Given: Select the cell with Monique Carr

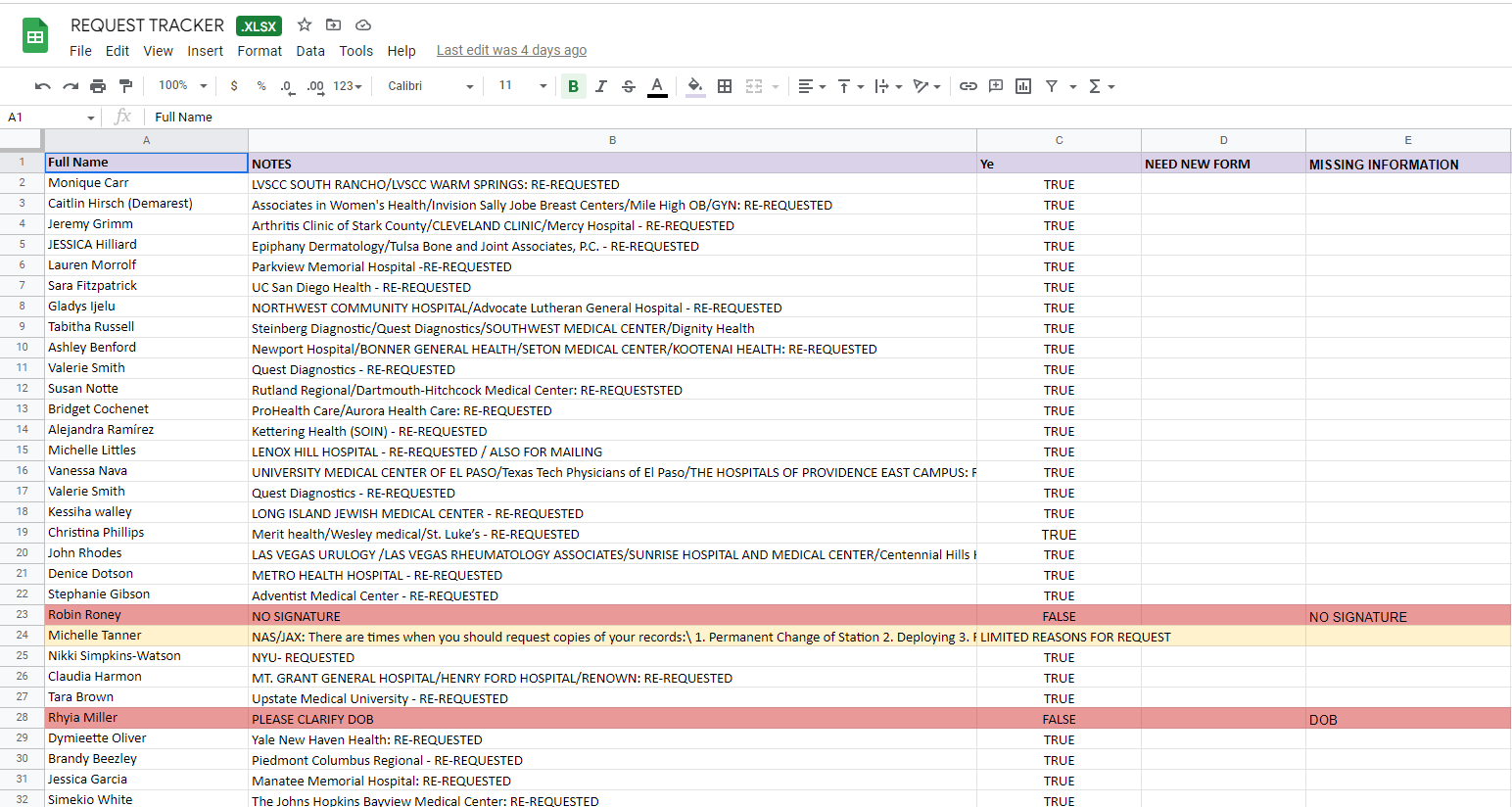Looking at the screenshot, I should point(146,183).
